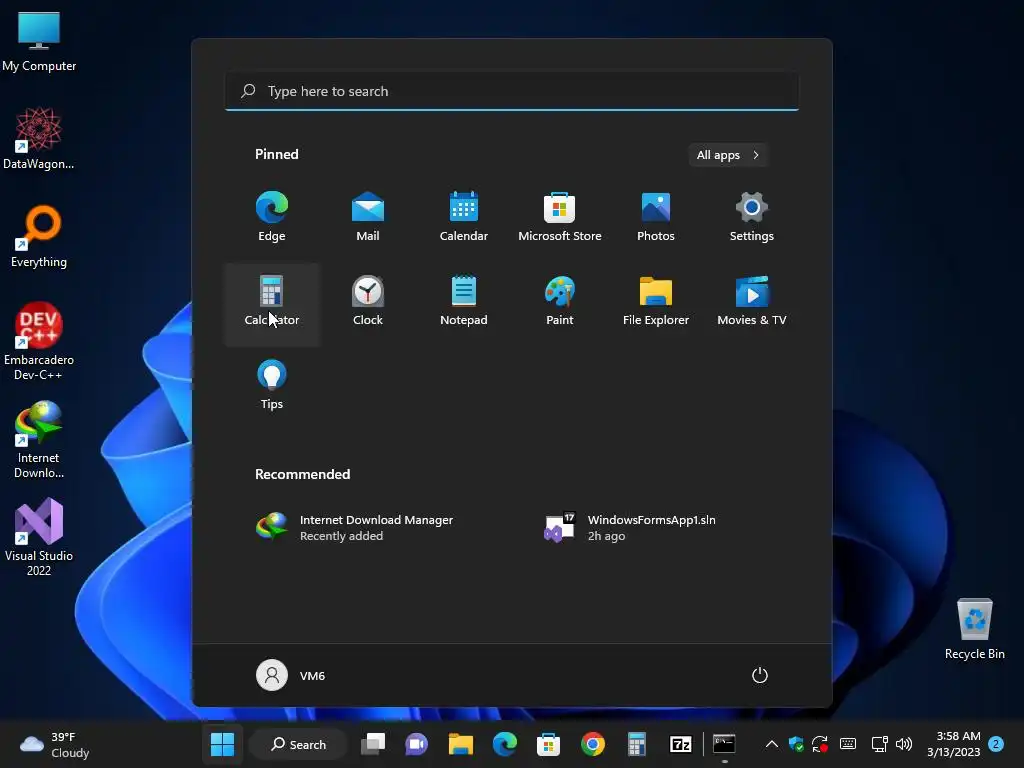Screen dimensions: 1024x768
Task: Open the touch keyboard tray icon
Action: point(848,744)
